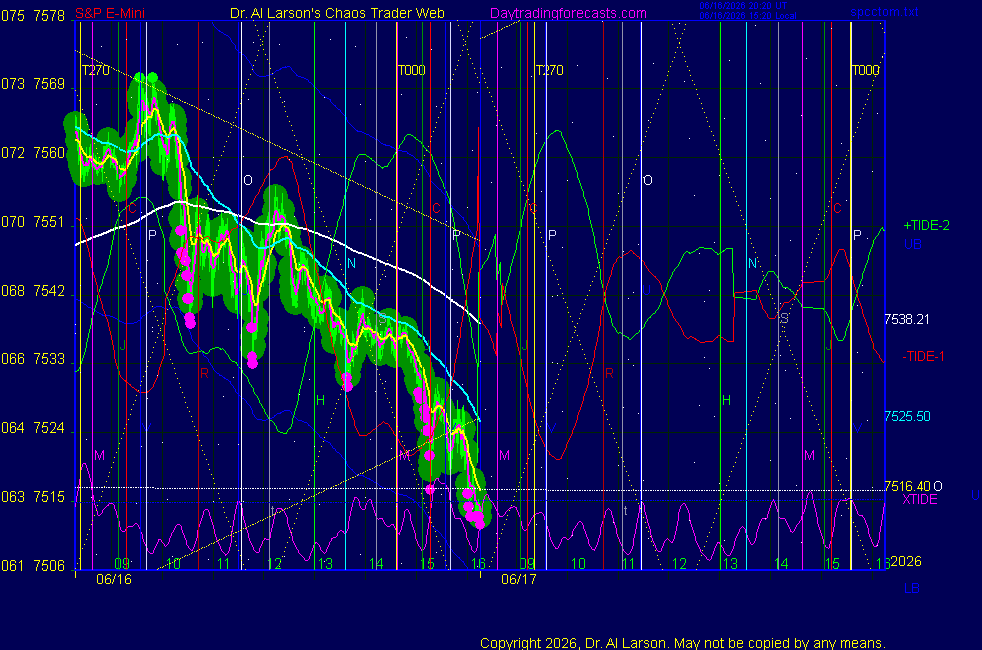The height and width of the screenshot is (650, 982).
Task: Click the '06/17' date label
Action: click(x=519, y=579)
